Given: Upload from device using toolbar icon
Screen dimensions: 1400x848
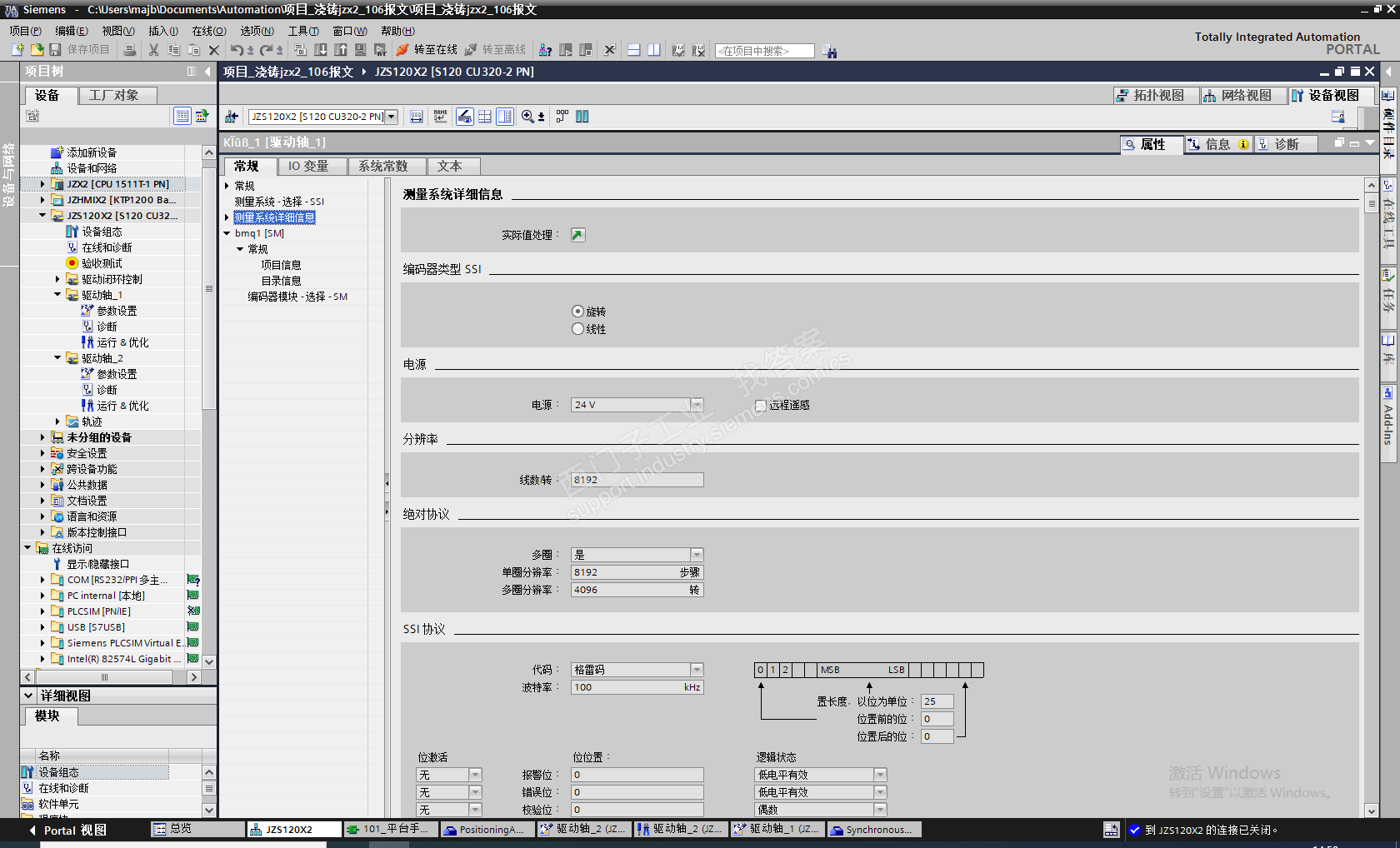Looking at the screenshot, I should tap(341, 50).
